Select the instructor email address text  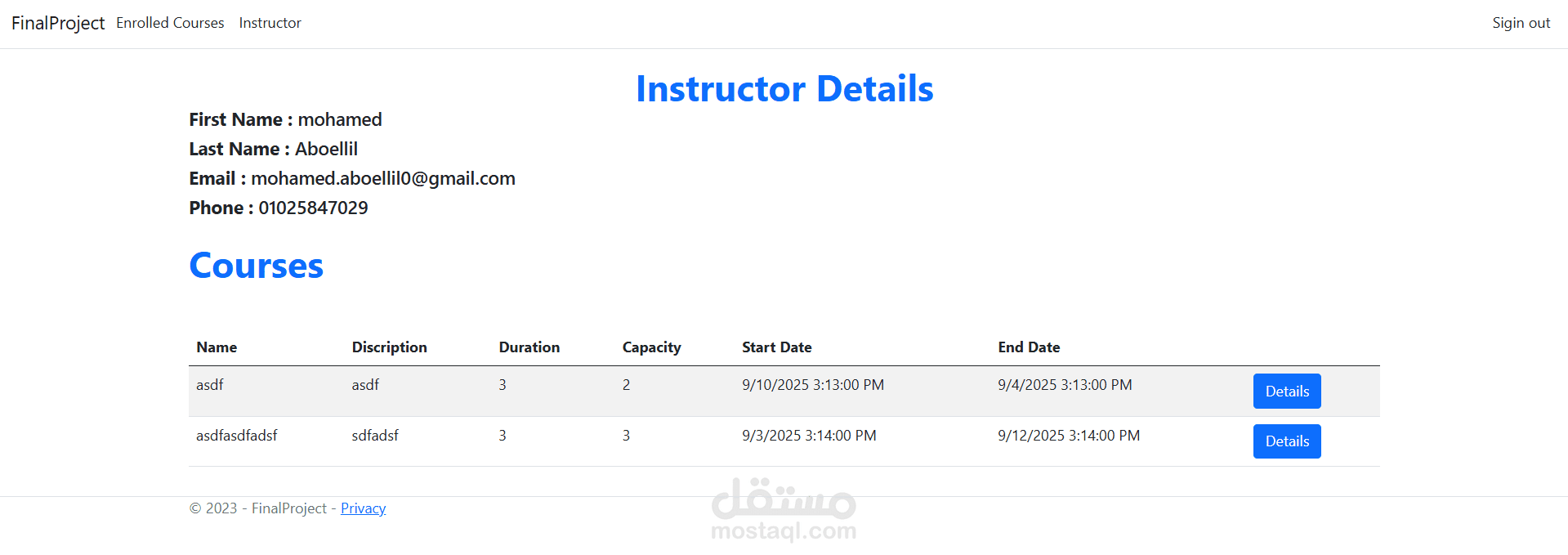383,178
